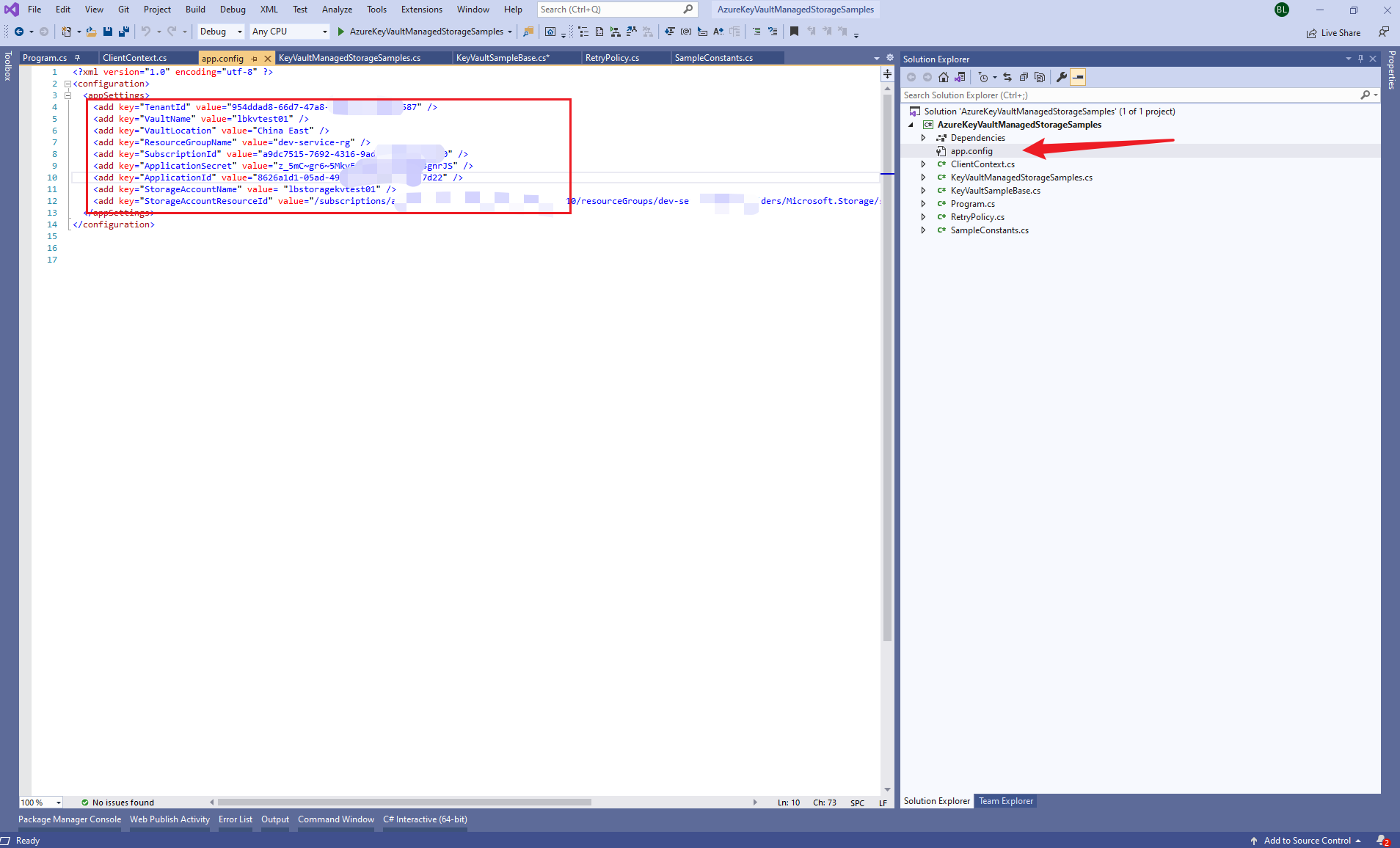The width and height of the screenshot is (1400, 848).
Task: Click the editor horizontal scrollbar
Action: point(404,803)
